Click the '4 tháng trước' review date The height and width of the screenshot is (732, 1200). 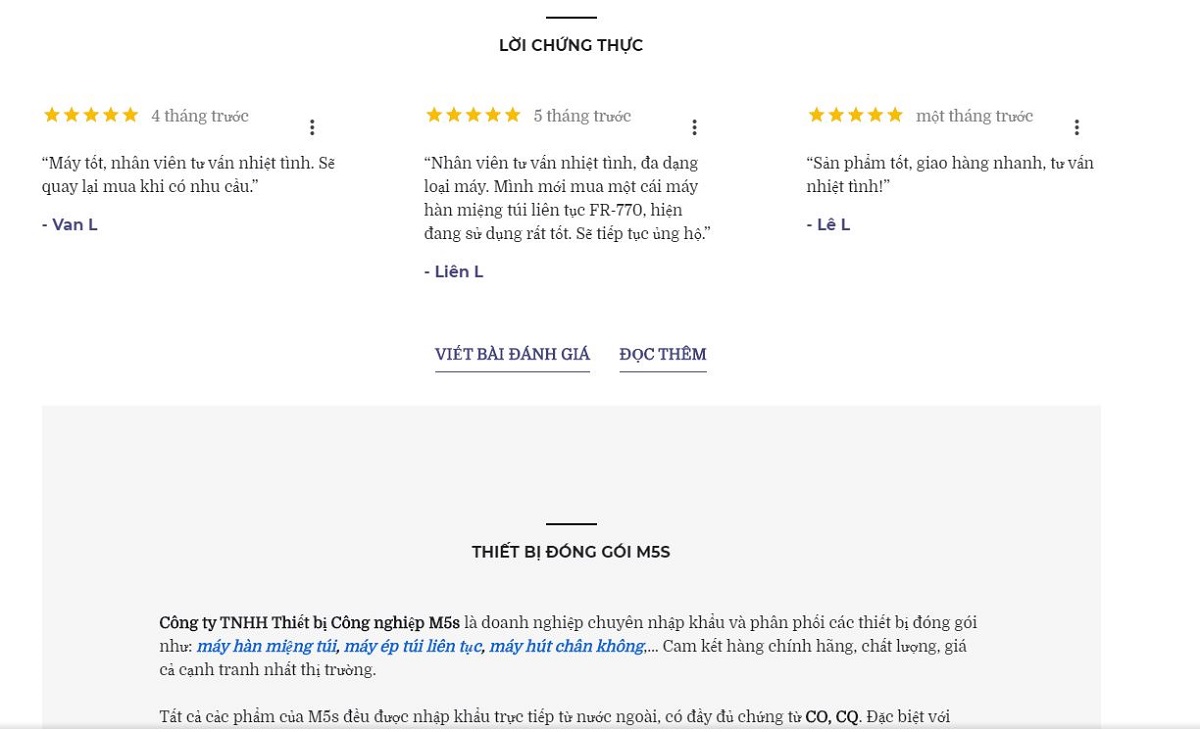tap(200, 116)
